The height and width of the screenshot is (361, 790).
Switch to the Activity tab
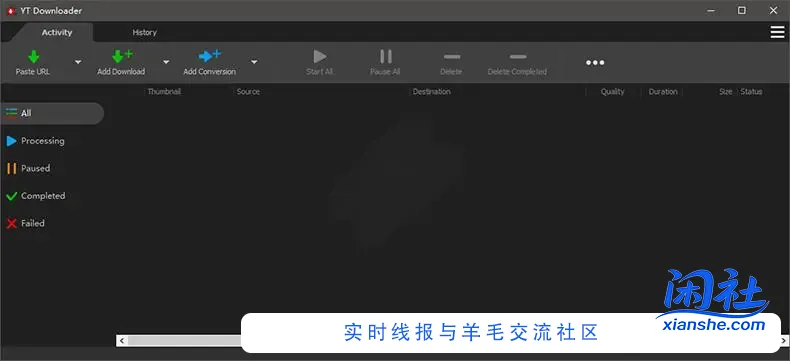[57, 32]
